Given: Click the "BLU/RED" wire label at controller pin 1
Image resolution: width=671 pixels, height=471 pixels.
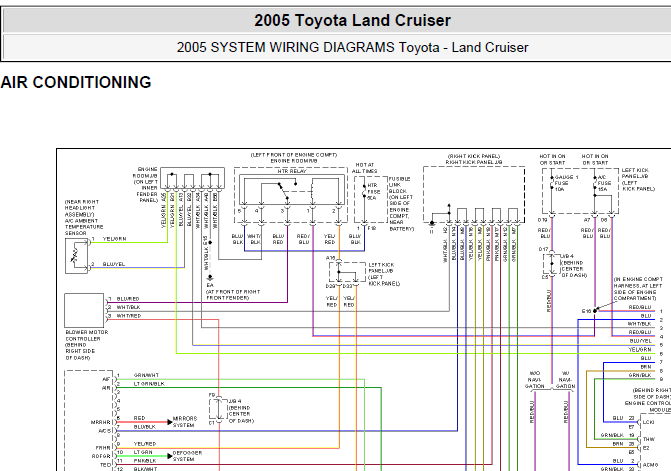Looking at the screenshot, I should click(128, 299).
